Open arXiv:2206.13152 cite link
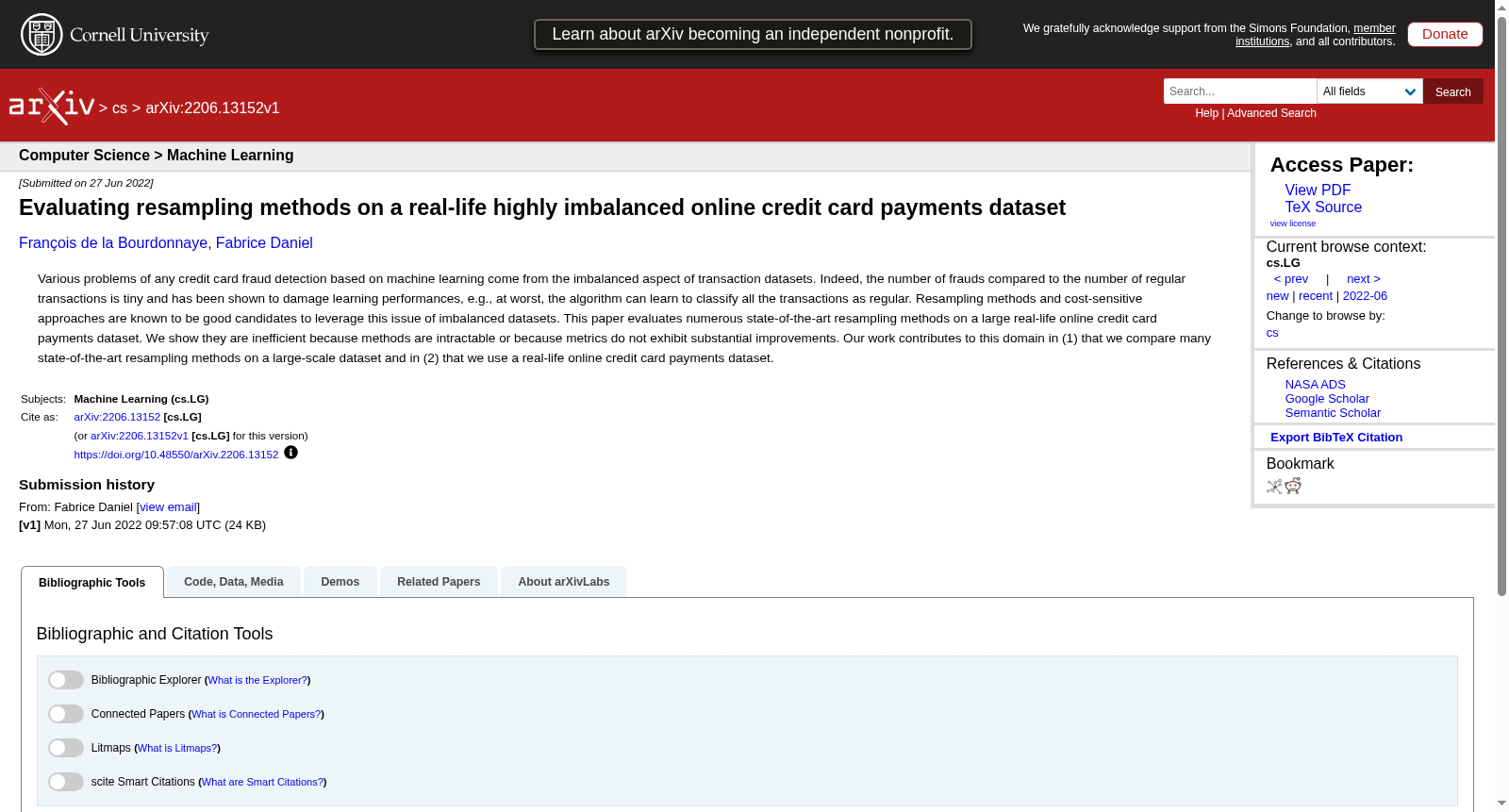 117,417
